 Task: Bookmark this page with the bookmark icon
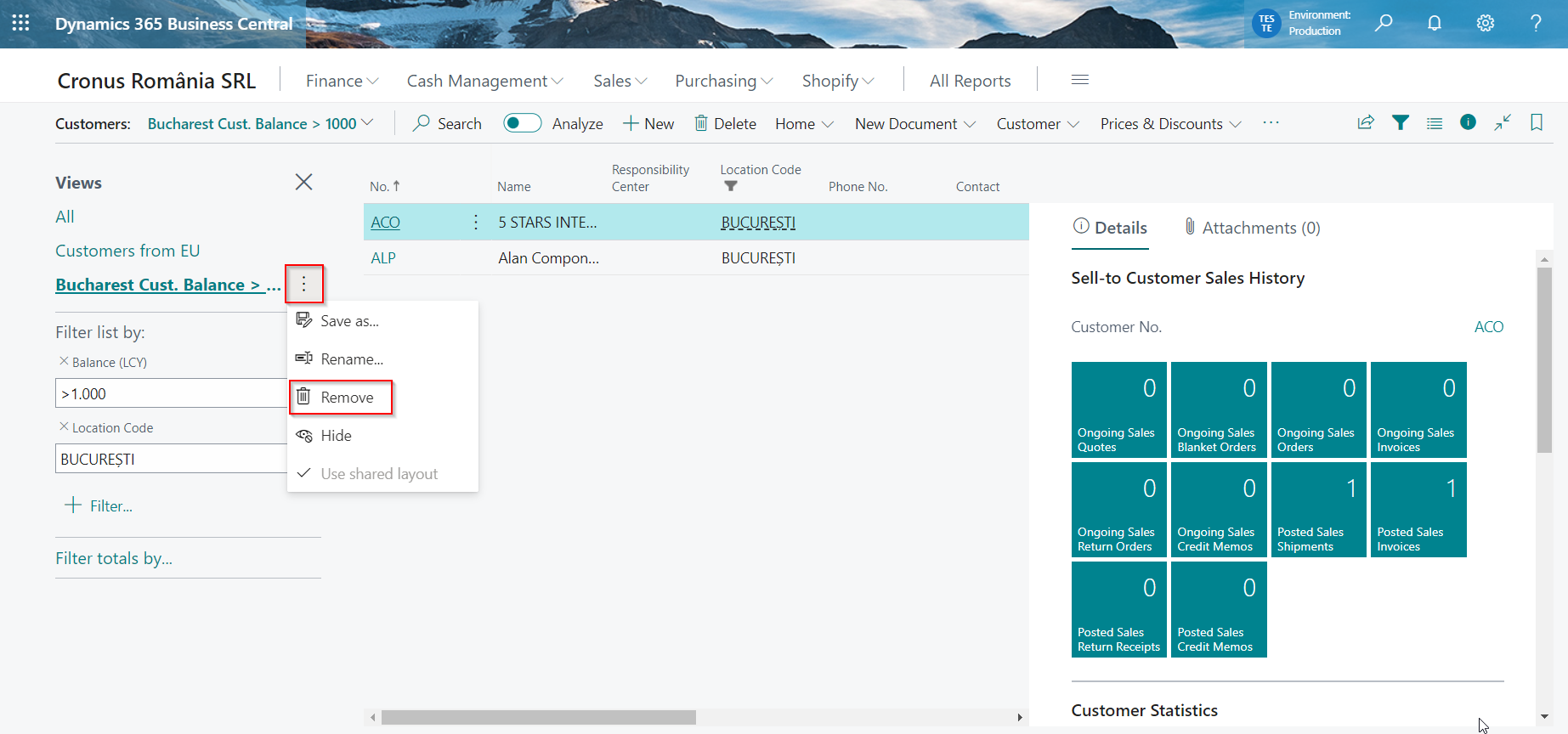[1537, 122]
